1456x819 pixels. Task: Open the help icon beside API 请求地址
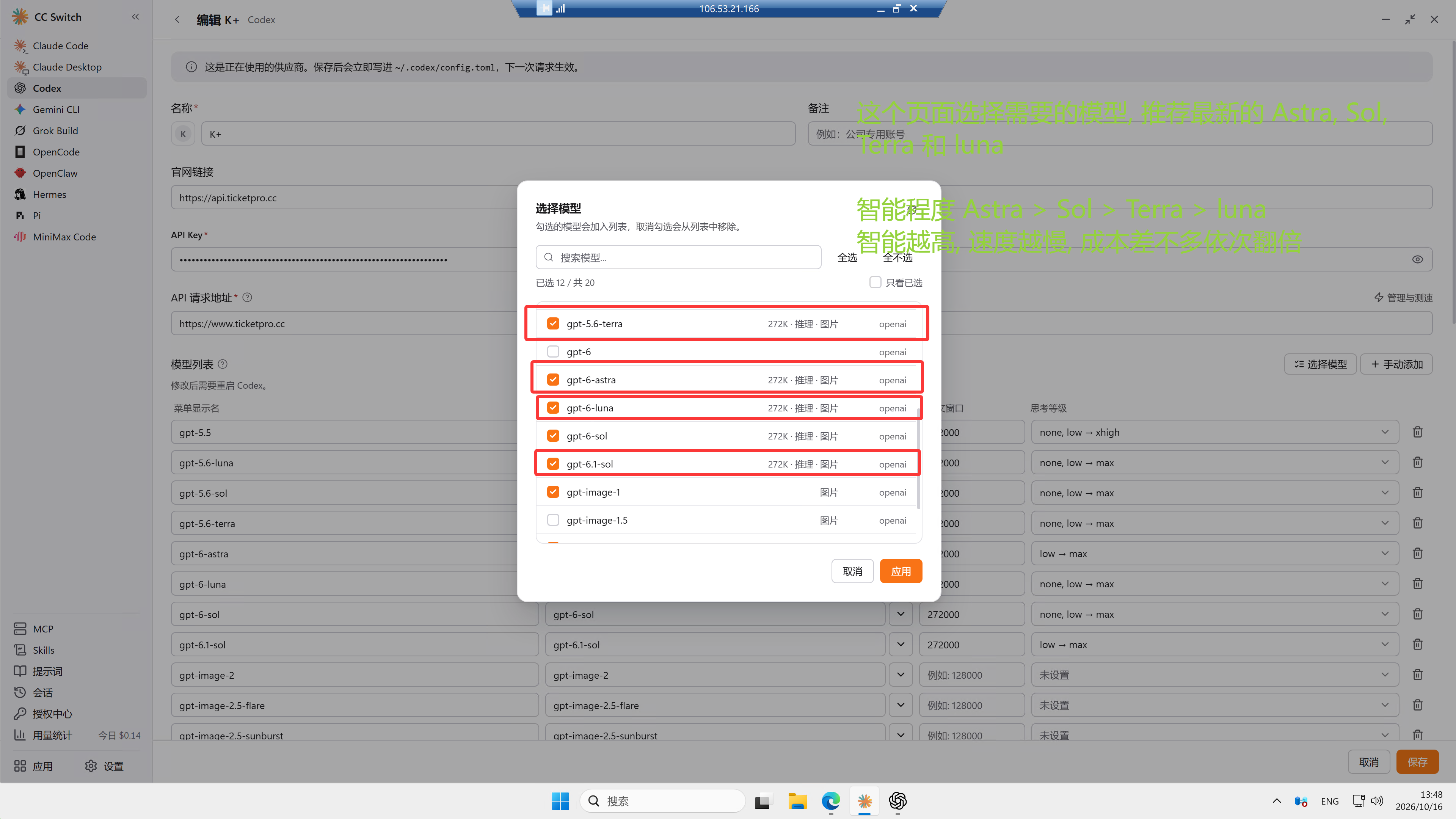pos(247,297)
